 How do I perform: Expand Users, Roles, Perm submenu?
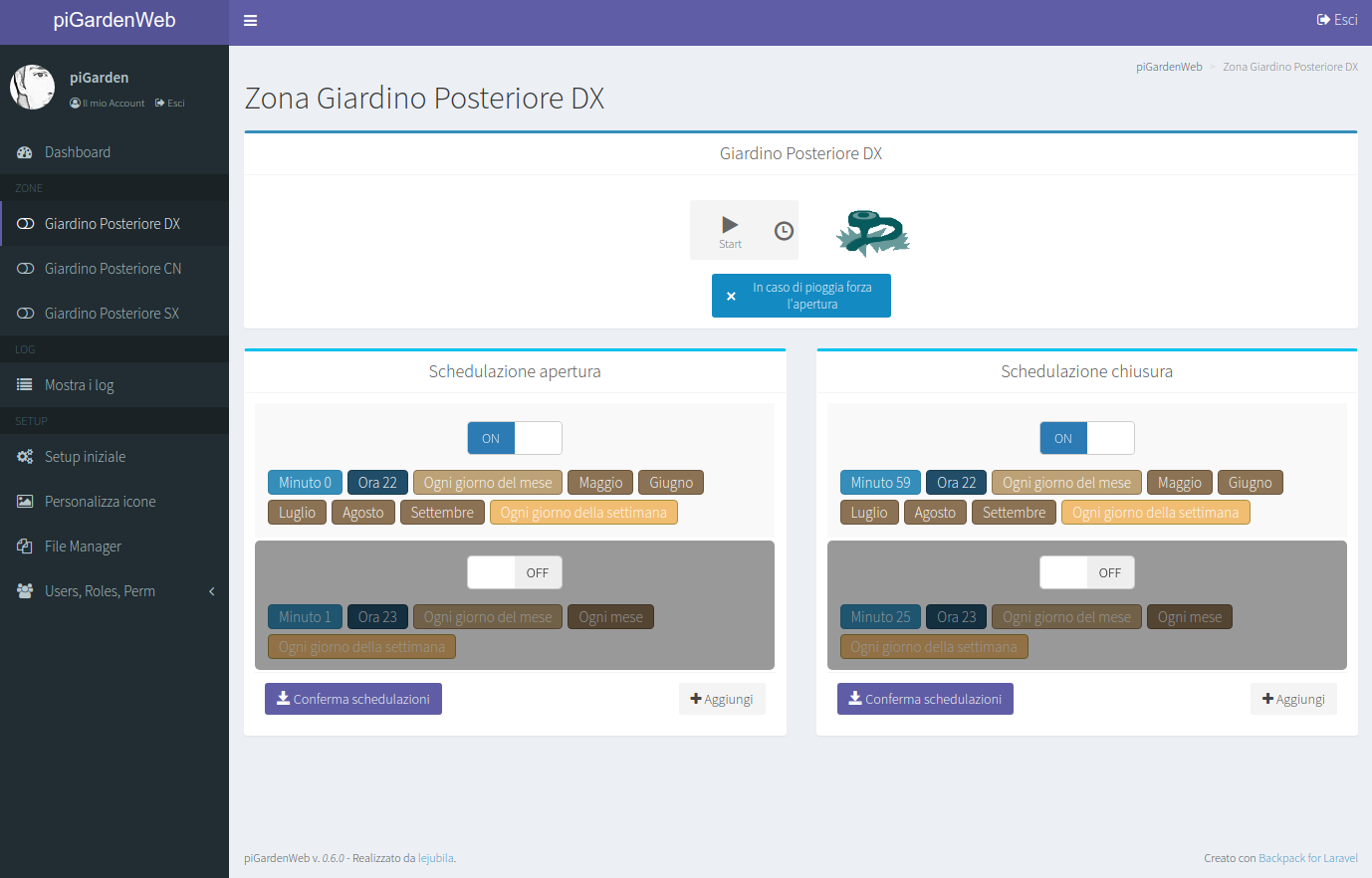pos(114,591)
